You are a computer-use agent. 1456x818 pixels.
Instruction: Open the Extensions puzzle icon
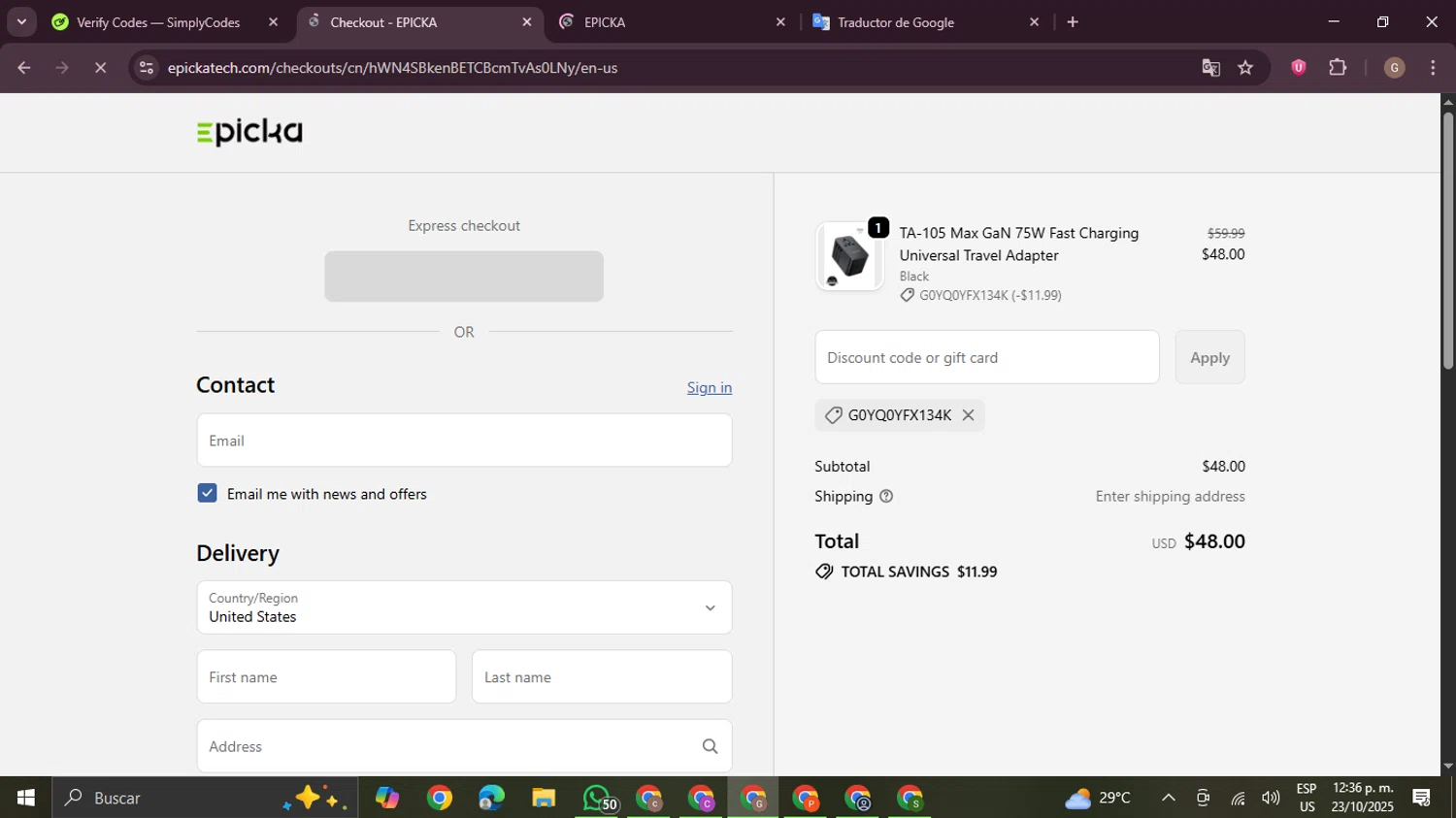pos(1338,68)
